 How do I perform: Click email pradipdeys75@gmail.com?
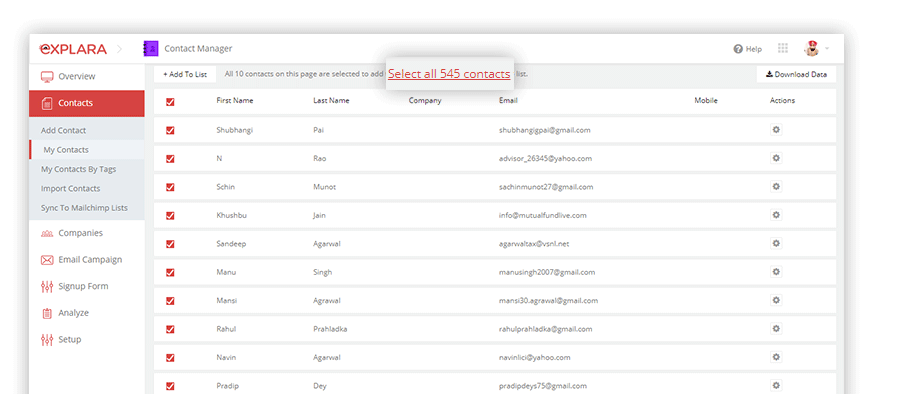(542, 386)
